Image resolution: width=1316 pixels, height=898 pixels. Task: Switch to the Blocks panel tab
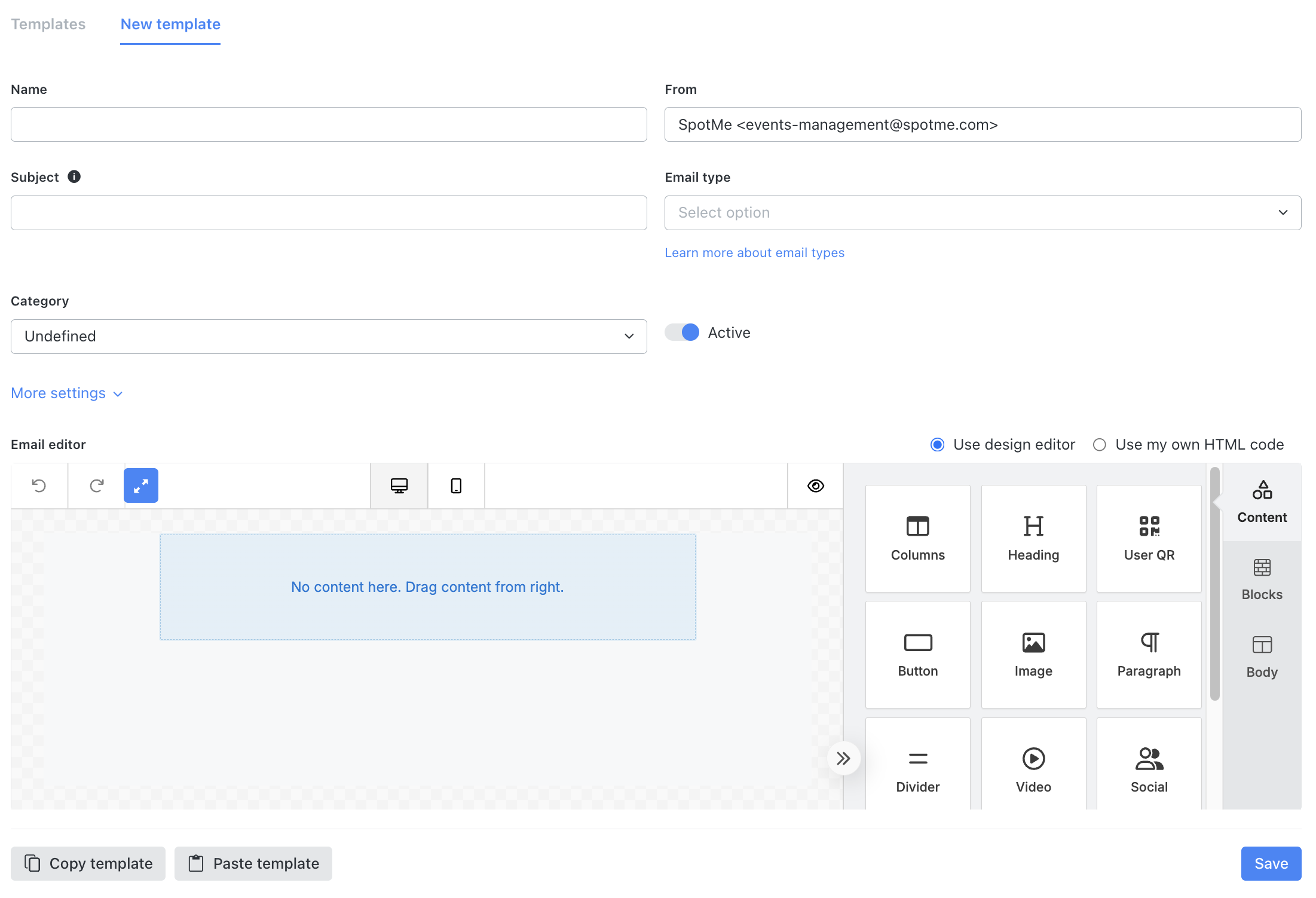point(1262,580)
